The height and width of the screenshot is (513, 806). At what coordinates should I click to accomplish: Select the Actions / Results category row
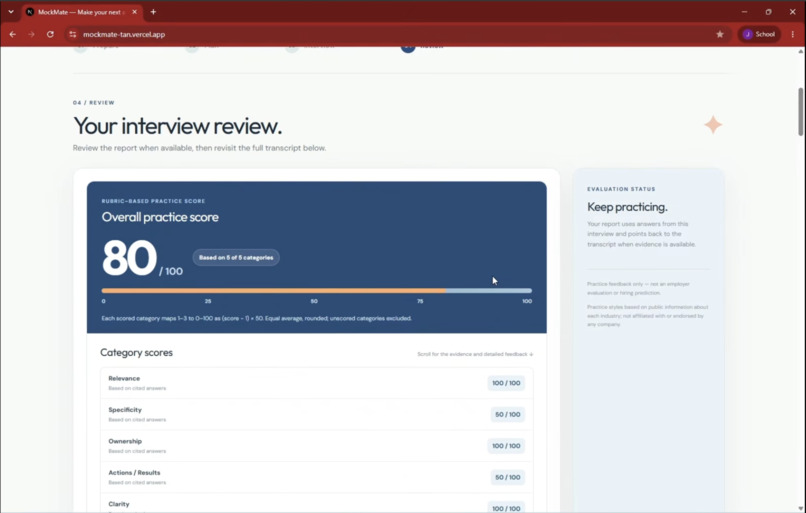317,477
